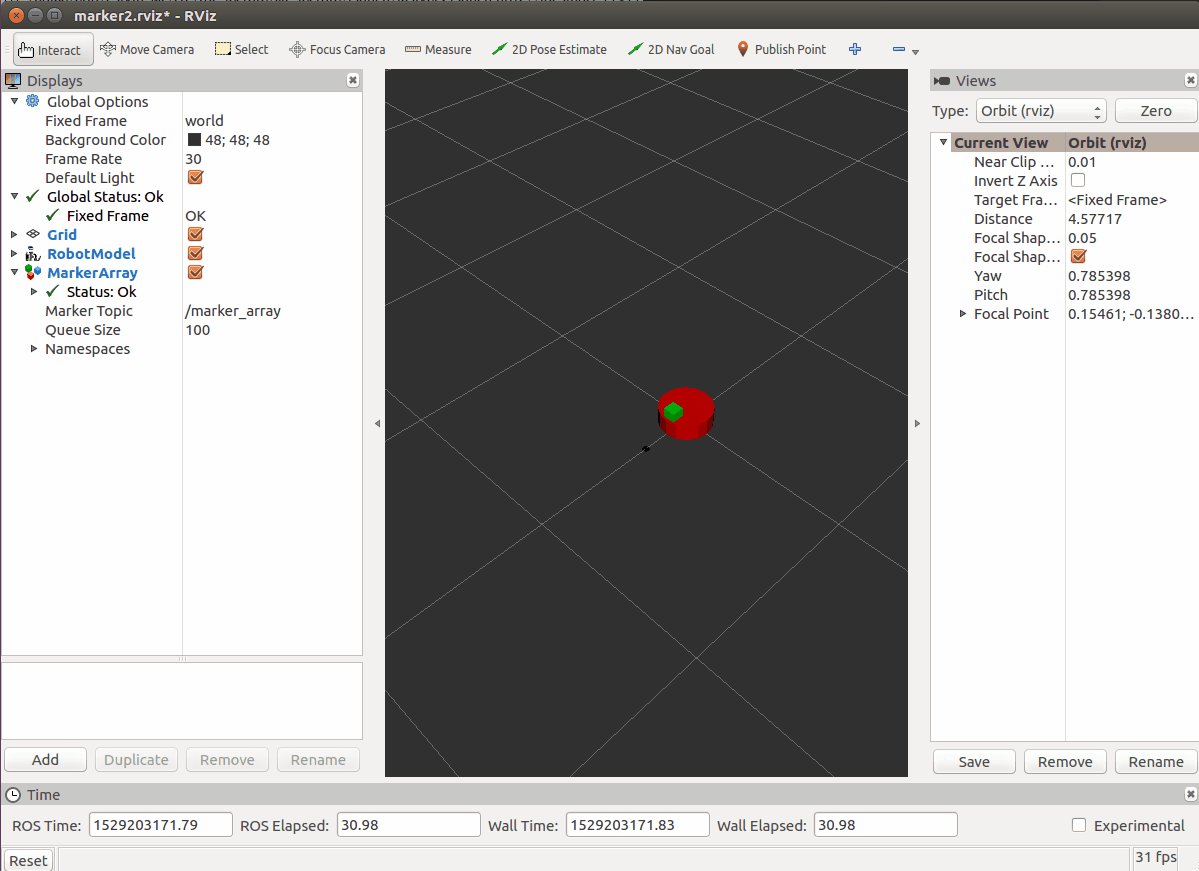The image size is (1199, 871).
Task: Open the add-tool plus icon
Action: (x=854, y=49)
